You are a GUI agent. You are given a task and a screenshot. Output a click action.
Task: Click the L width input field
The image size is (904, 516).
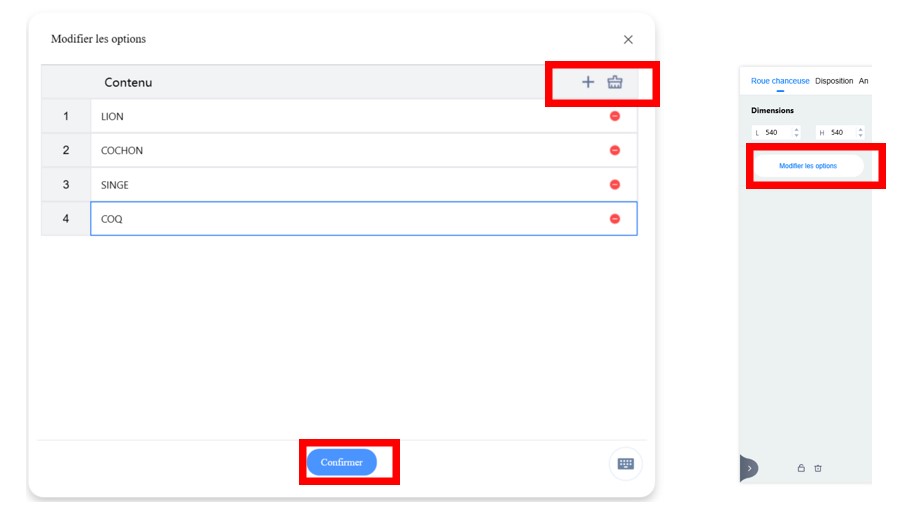click(775, 133)
